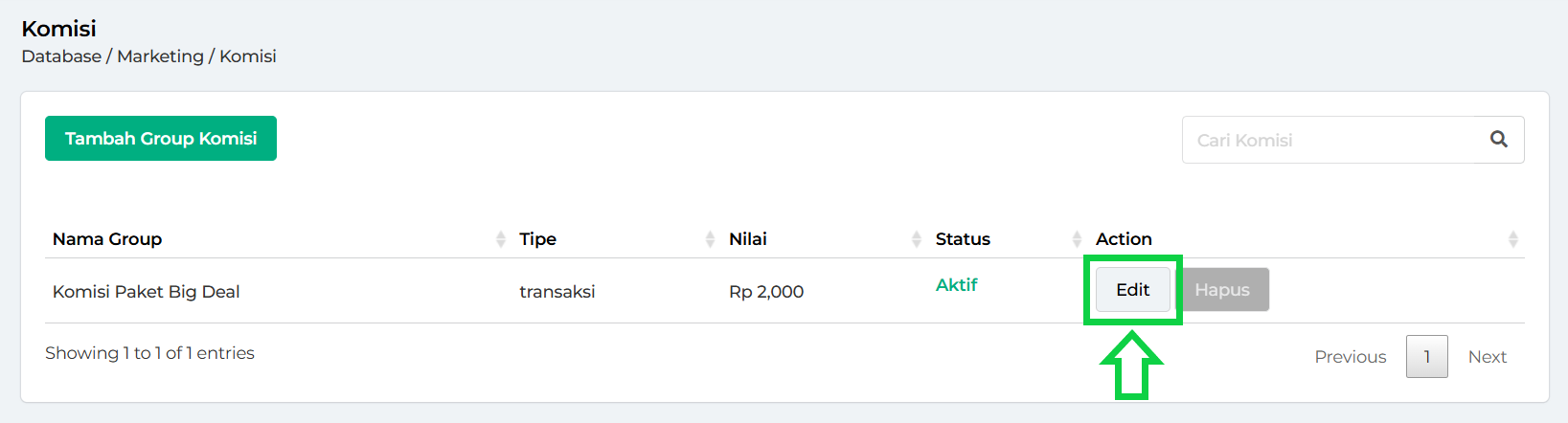Select the Komisi Paket Big Deal cell
The width and height of the screenshot is (1568, 423).
[x=147, y=292]
